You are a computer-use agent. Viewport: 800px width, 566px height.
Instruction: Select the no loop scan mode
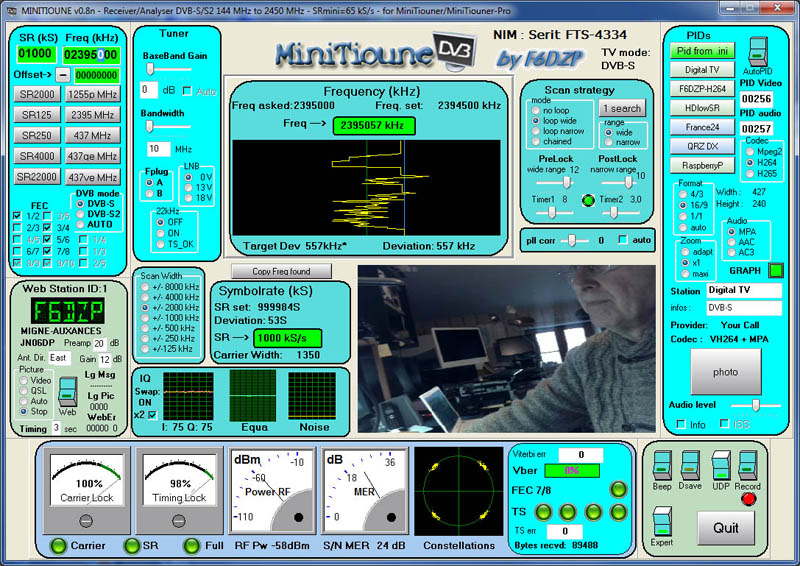pos(535,110)
